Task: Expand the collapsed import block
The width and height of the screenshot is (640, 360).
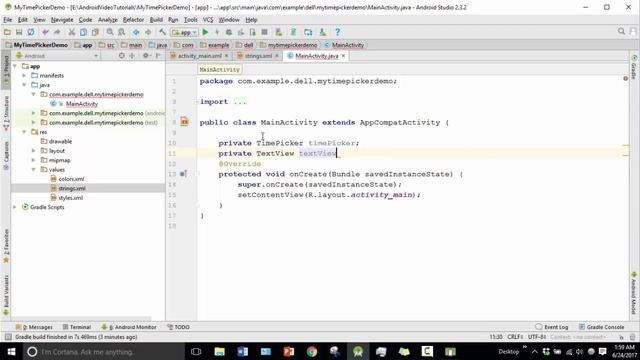Action: pos(198,102)
